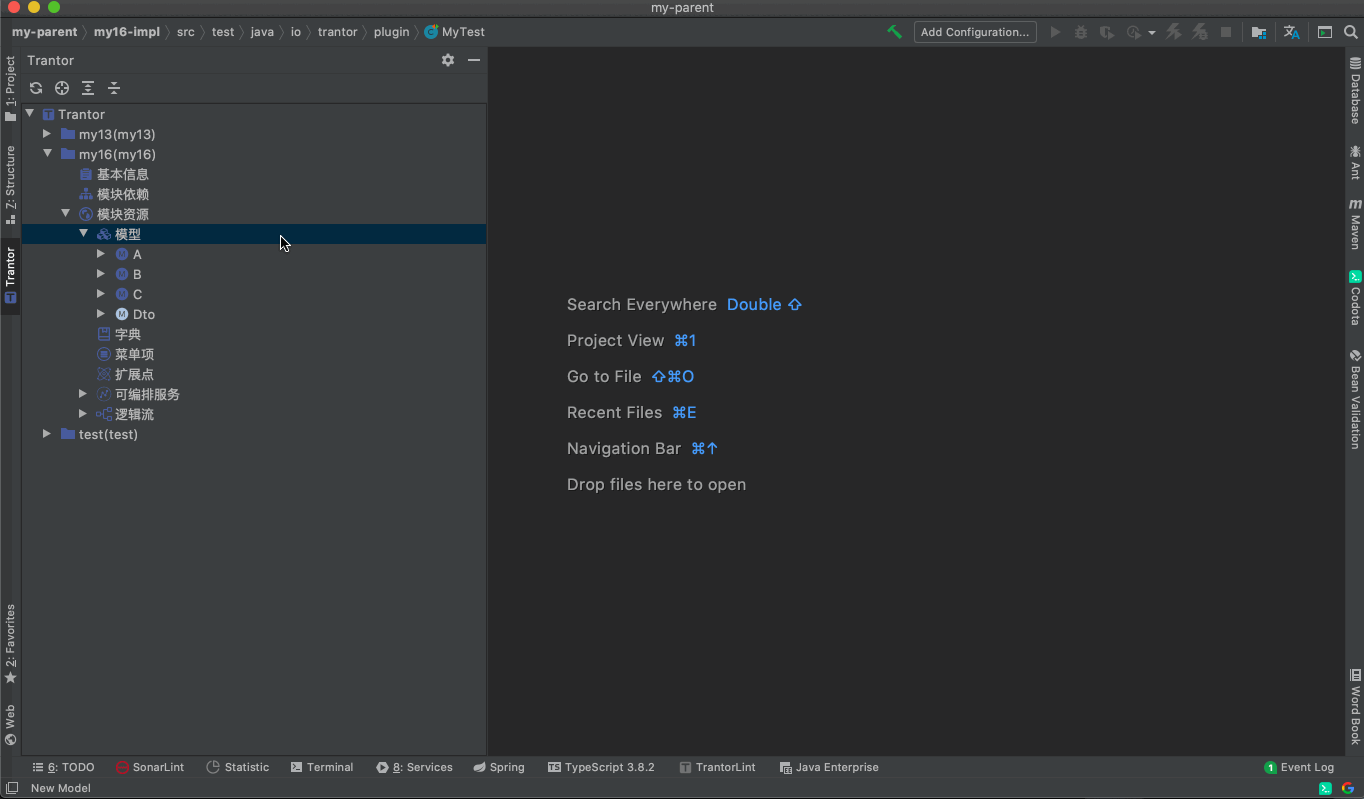The width and height of the screenshot is (1364, 799).
Task: Open the TrantorLint bottom tab
Action: (717, 767)
